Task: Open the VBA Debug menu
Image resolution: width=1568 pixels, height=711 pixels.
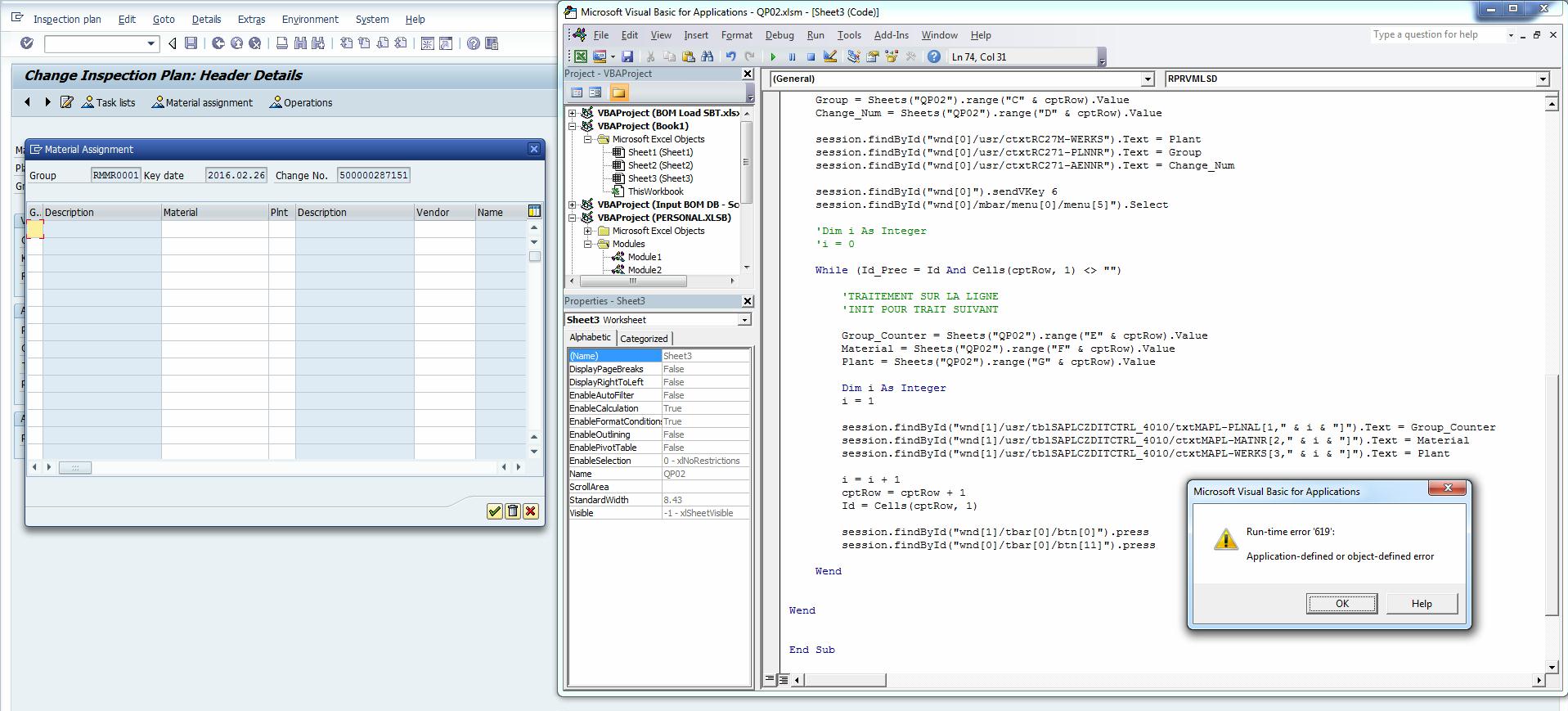Action: [780, 35]
